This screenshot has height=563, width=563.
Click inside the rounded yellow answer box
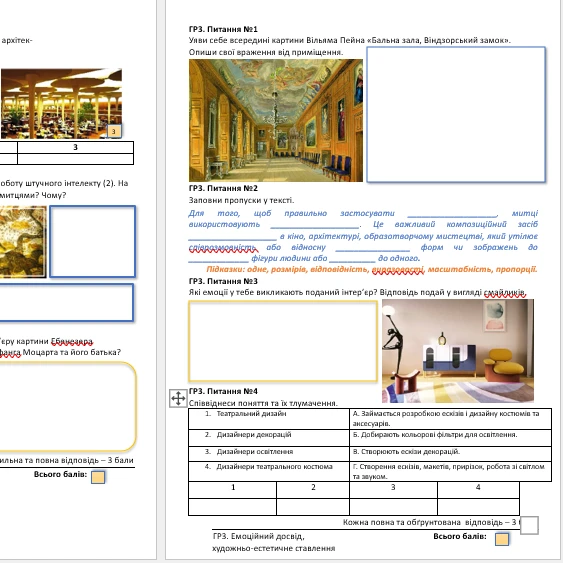tap(68, 406)
